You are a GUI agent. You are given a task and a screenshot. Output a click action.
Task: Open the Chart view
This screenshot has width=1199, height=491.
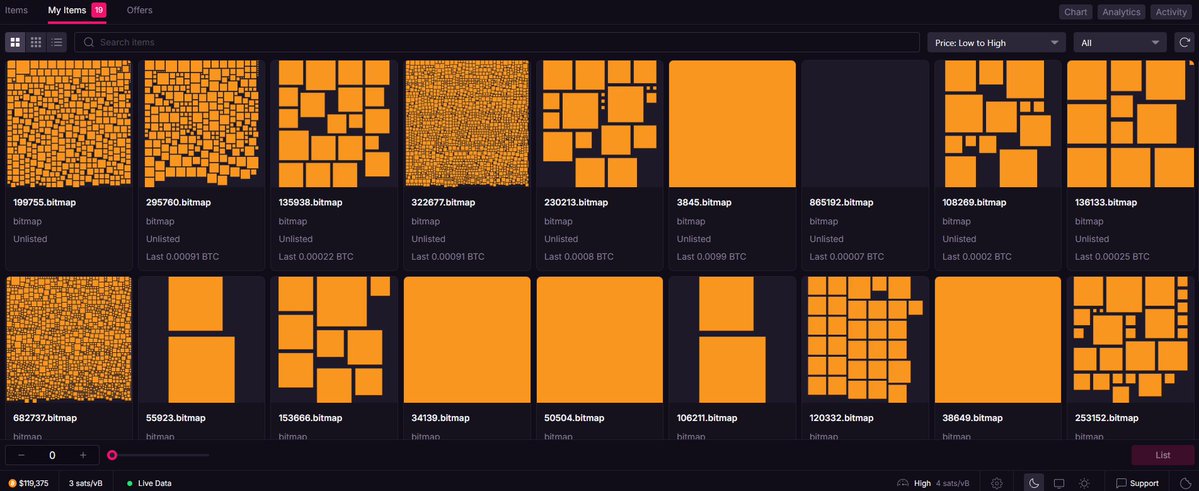point(1075,11)
